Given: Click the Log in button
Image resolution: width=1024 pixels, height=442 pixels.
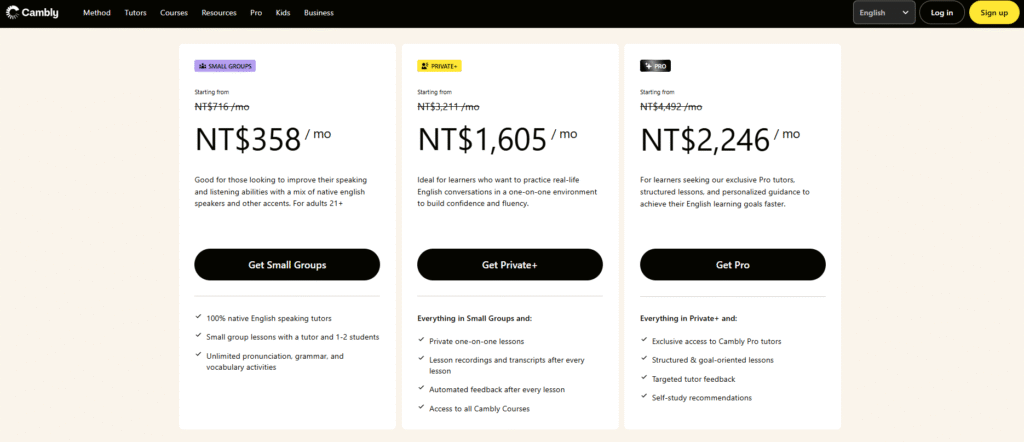Looking at the screenshot, I should click(941, 13).
